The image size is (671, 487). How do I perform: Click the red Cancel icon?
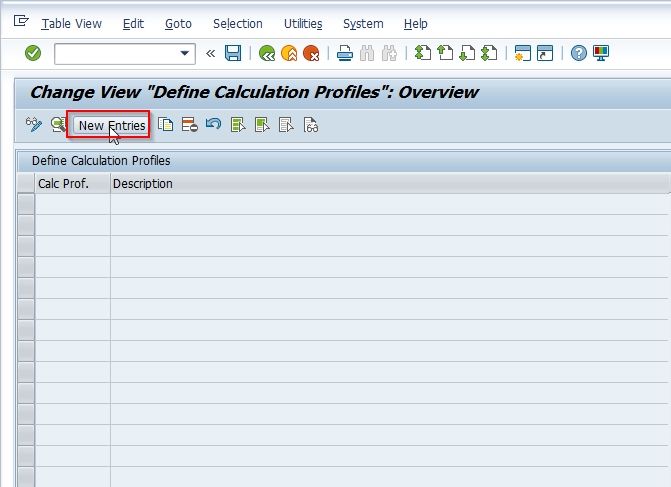(x=311, y=53)
